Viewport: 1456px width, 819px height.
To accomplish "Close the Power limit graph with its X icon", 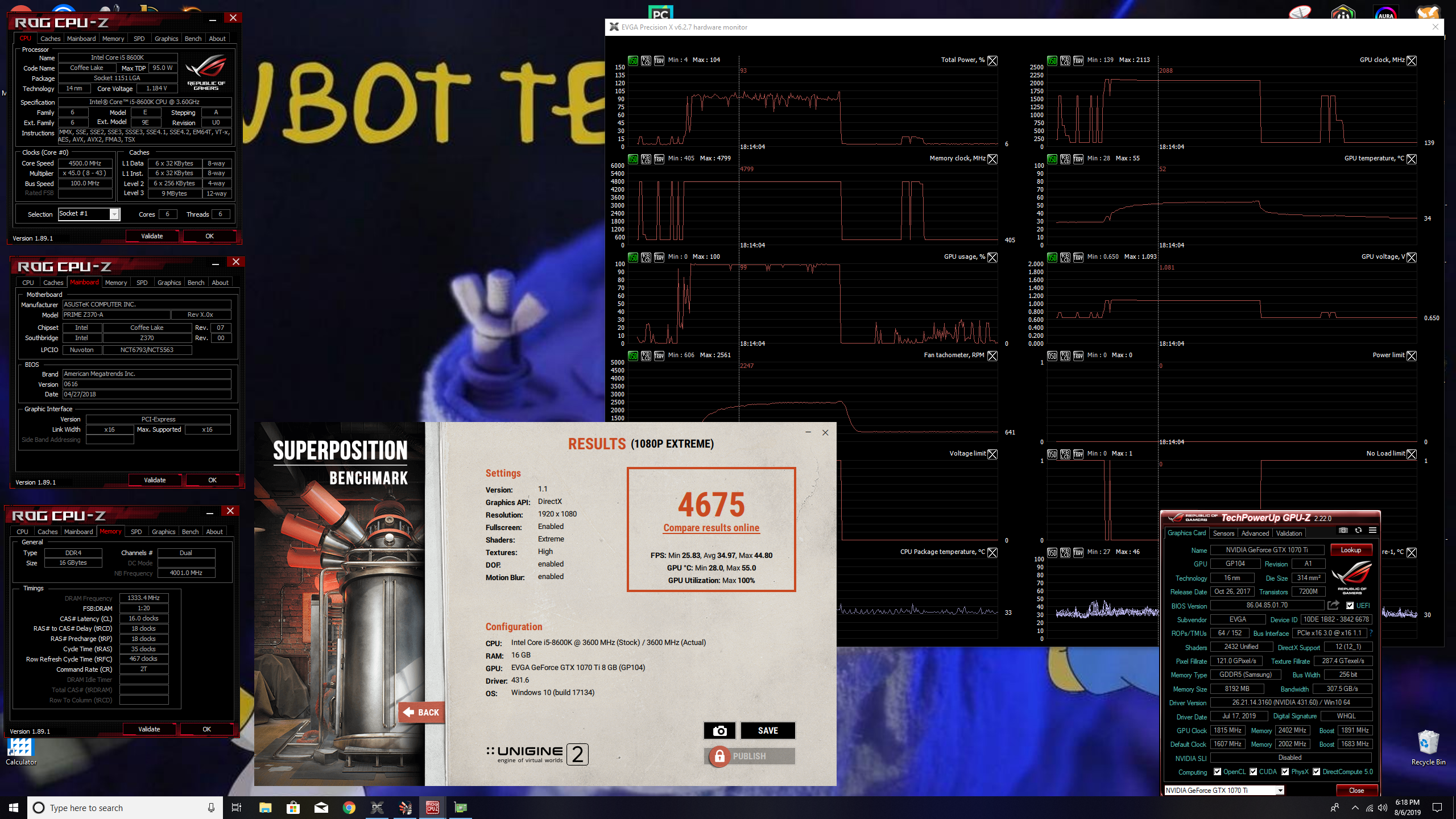I will (x=1412, y=355).
